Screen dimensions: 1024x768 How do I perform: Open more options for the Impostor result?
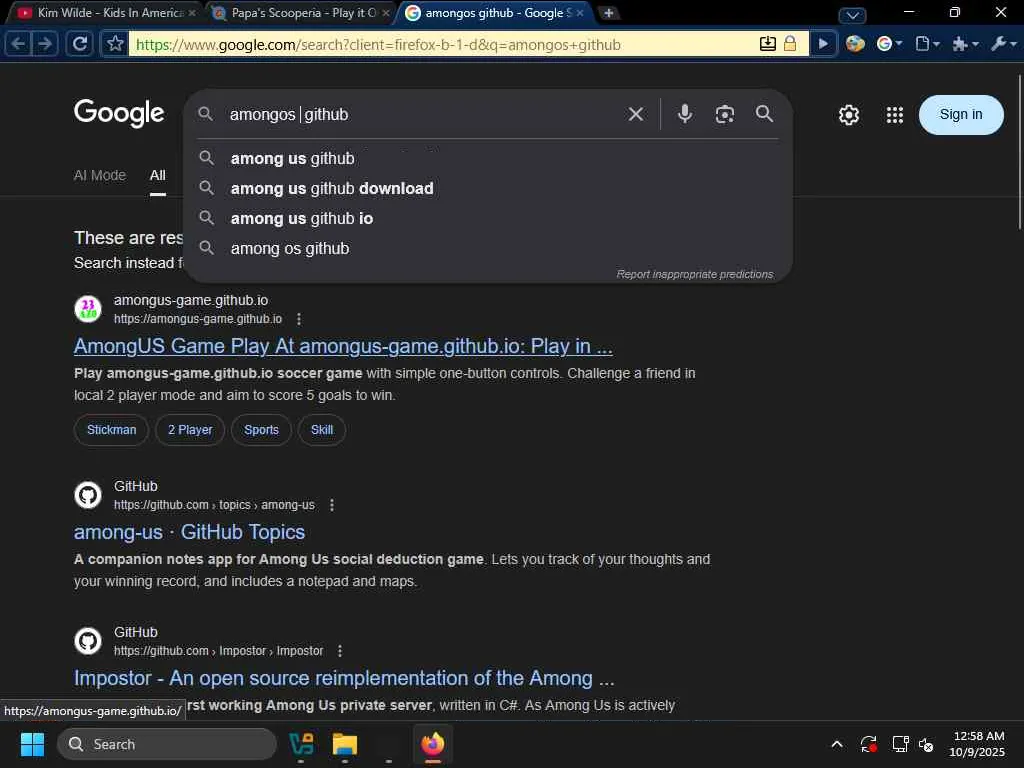coord(340,651)
